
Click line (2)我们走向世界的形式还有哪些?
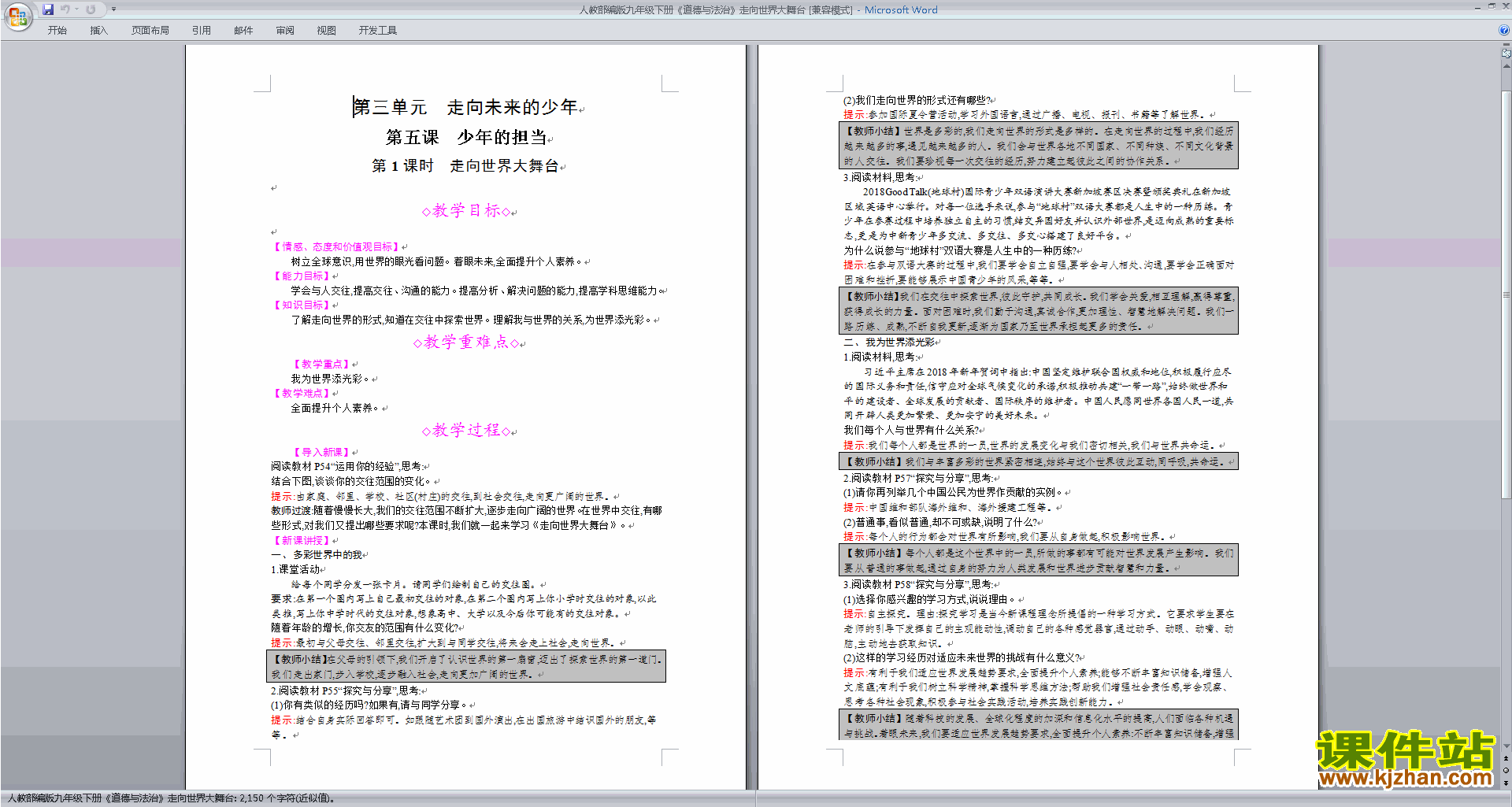tap(917, 100)
